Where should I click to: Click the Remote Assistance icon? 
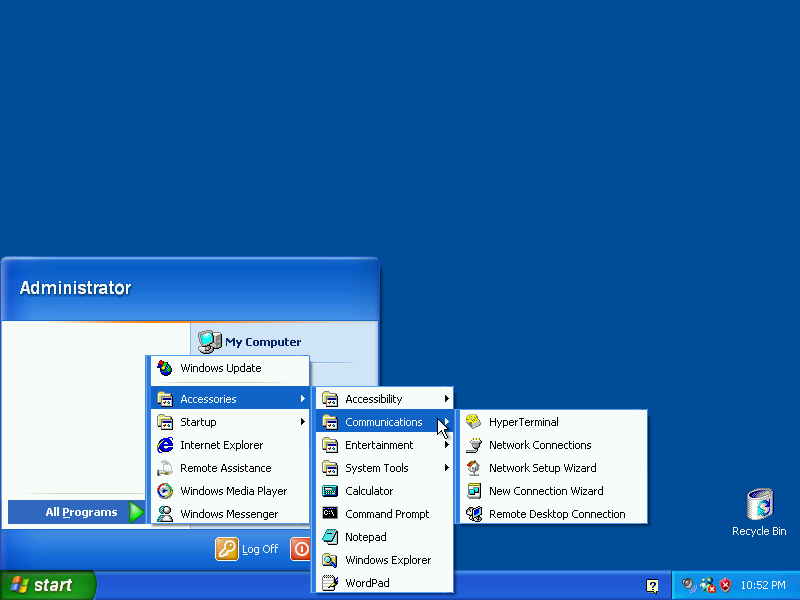pos(165,468)
